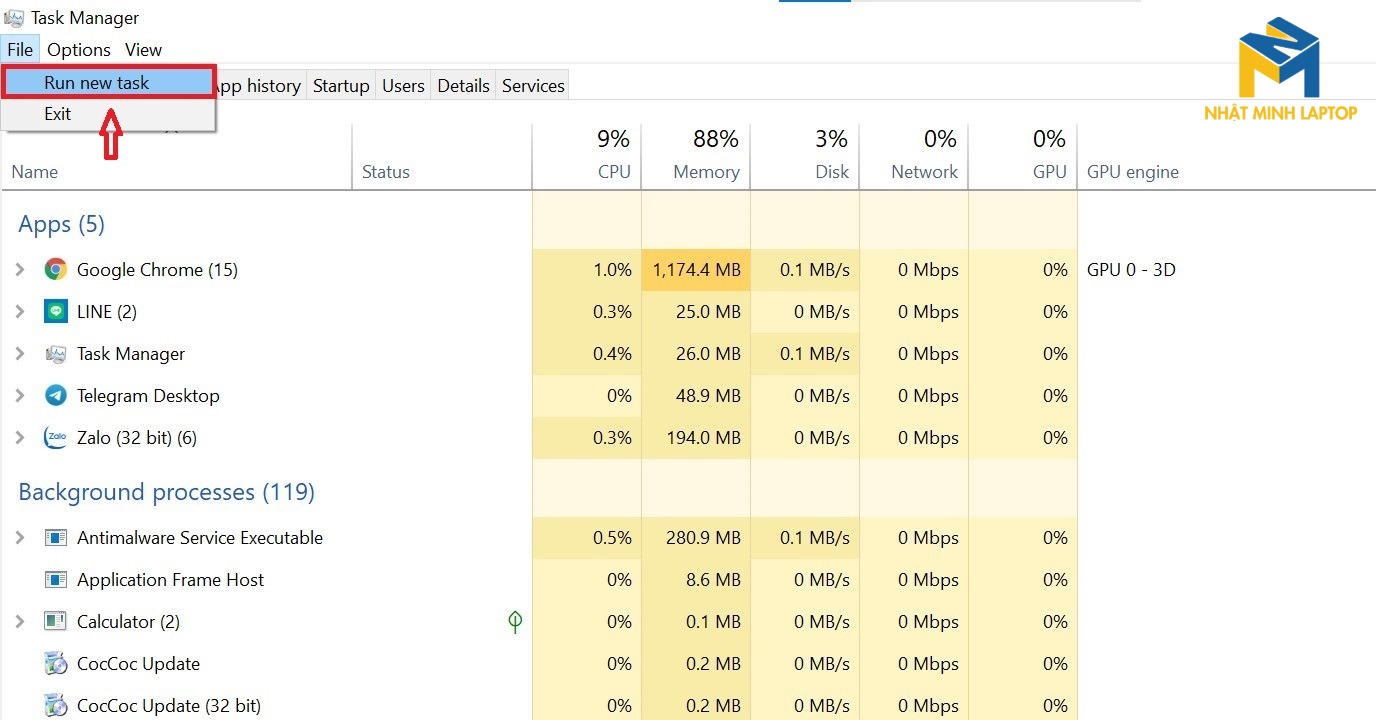Viewport: 1376px width, 720px height.
Task: Select the Google Chrome (15) process name
Action: coord(157,269)
